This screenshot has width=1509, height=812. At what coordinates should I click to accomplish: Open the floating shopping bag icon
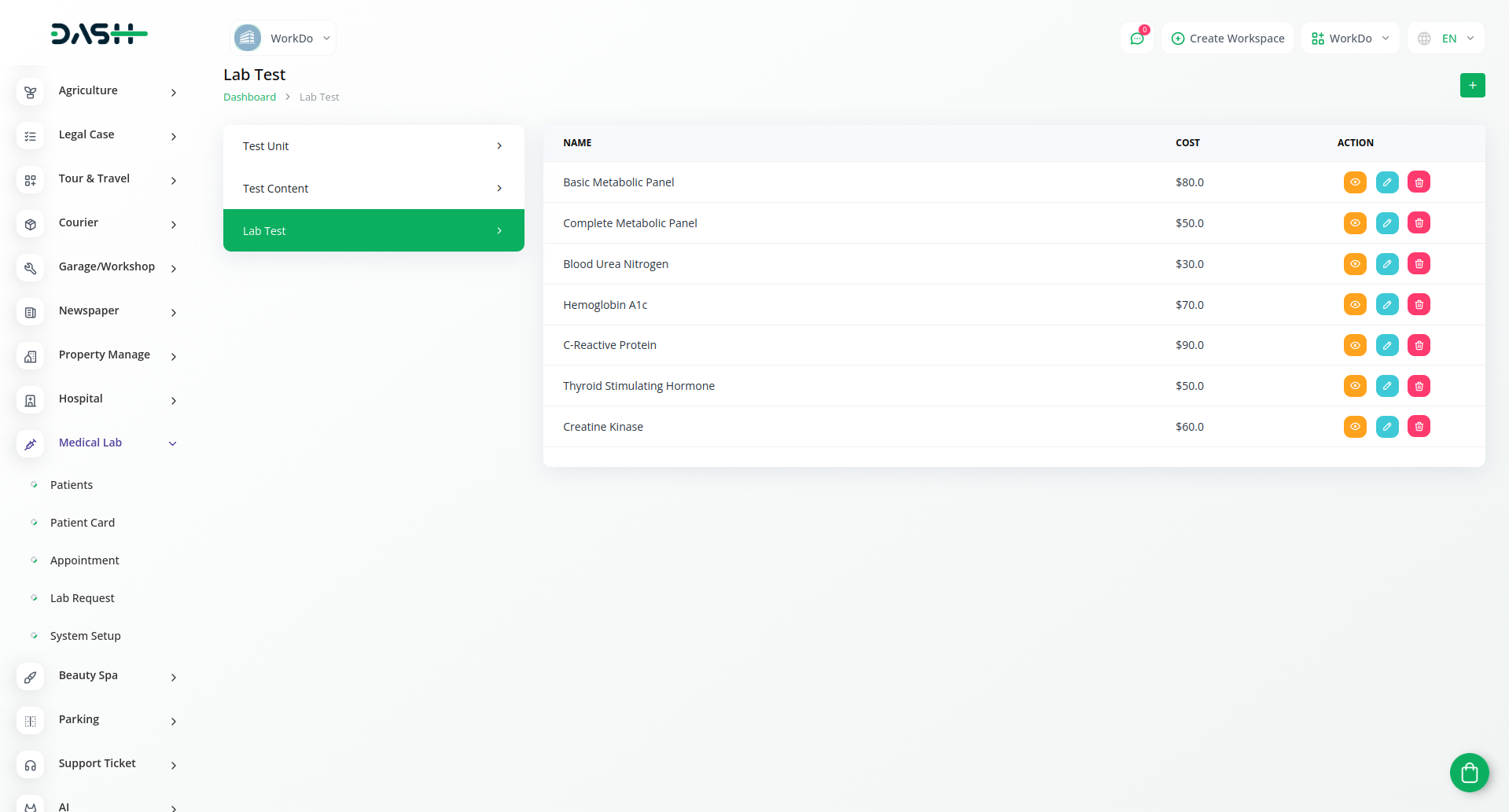point(1469,773)
